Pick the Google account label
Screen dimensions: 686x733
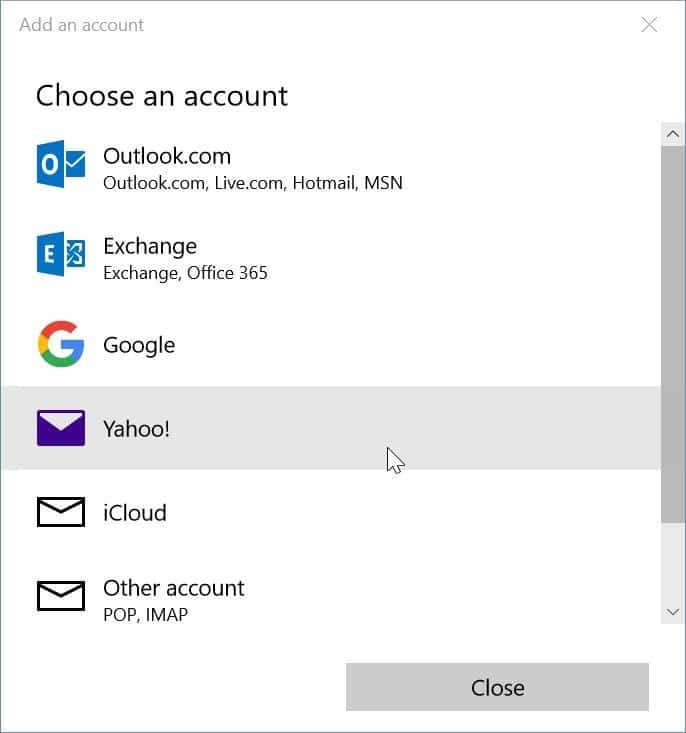click(139, 345)
